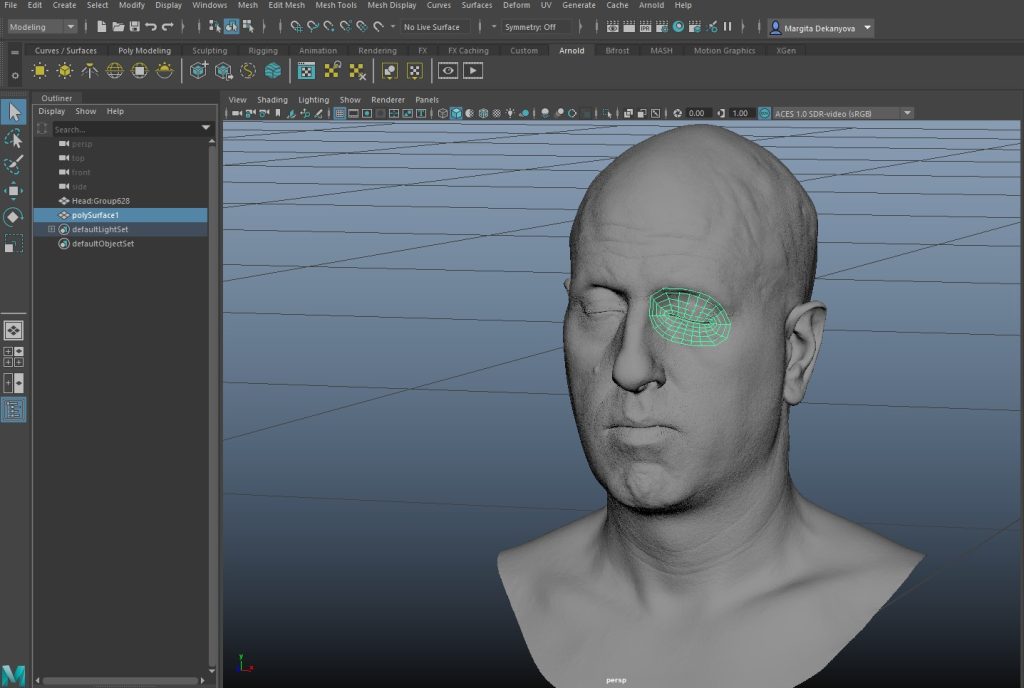This screenshot has height=688, width=1024.
Task: Toggle select by object type mode
Action: click(x=231, y=27)
